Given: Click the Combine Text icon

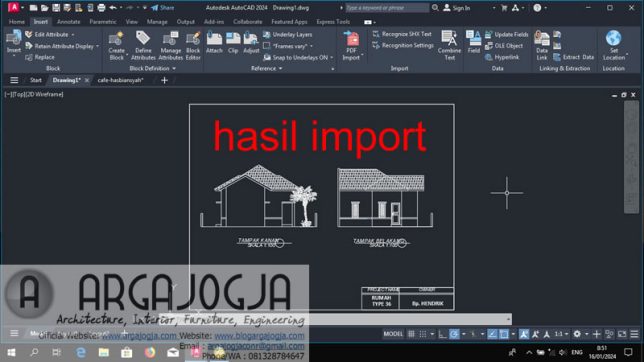Looking at the screenshot, I should 449,45.
